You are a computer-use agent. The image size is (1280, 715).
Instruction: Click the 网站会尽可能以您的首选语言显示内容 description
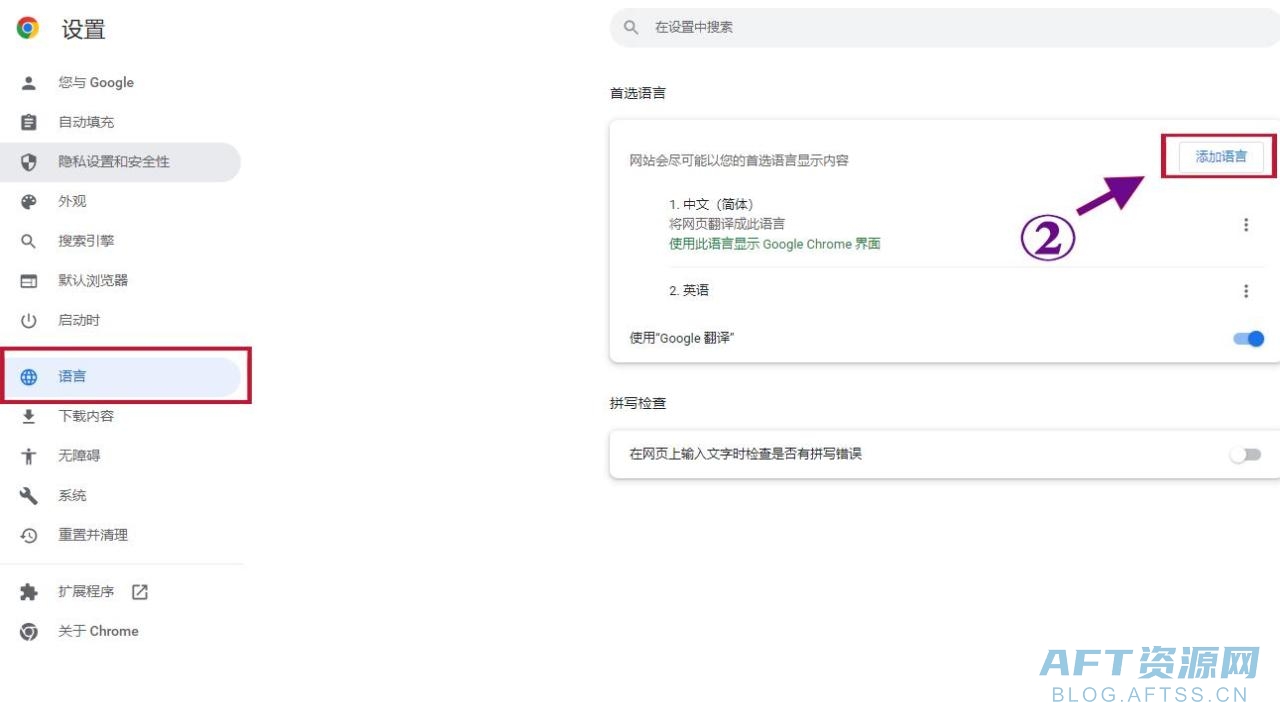[739, 160]
